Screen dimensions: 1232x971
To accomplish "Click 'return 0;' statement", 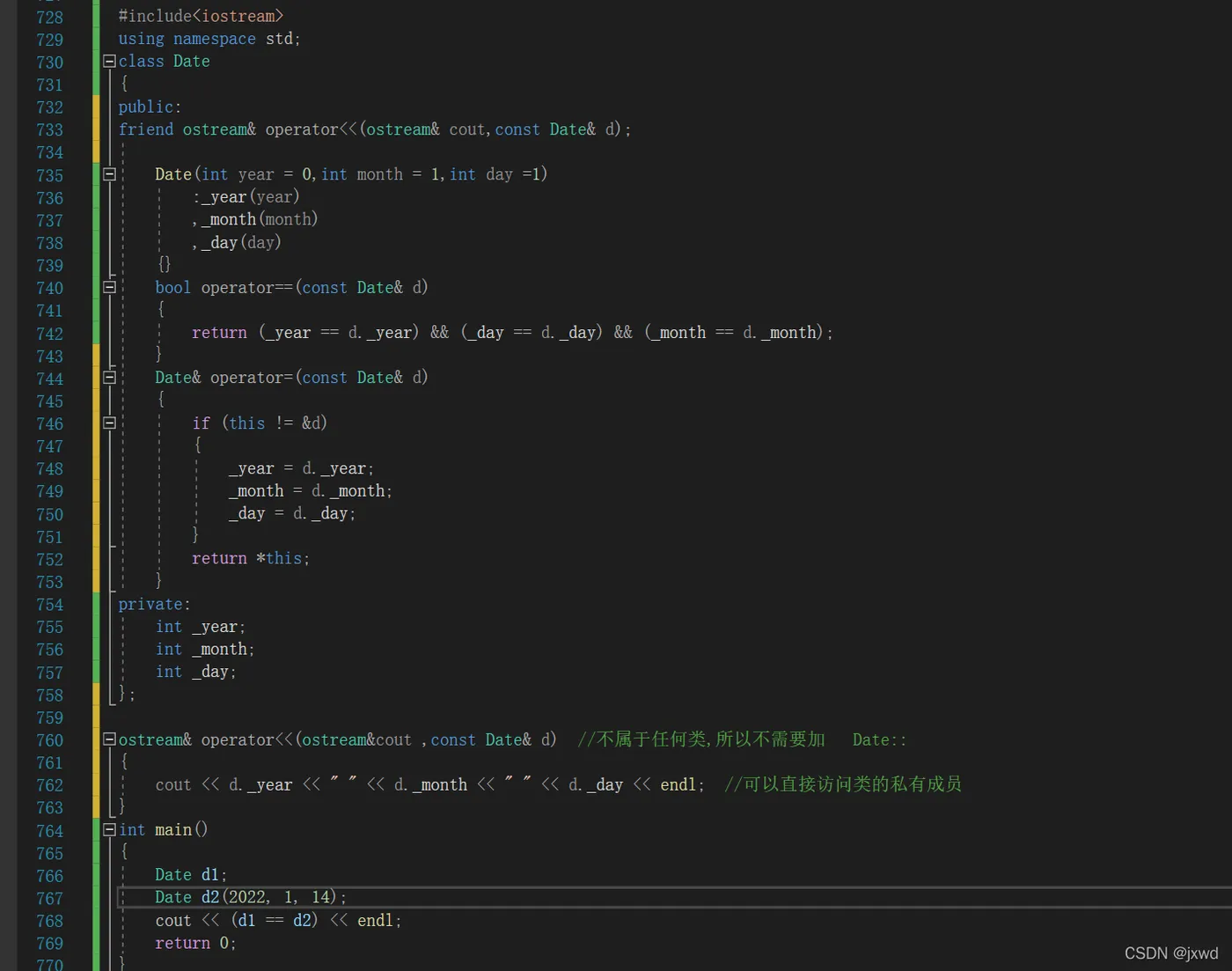I will pos(195,943).
